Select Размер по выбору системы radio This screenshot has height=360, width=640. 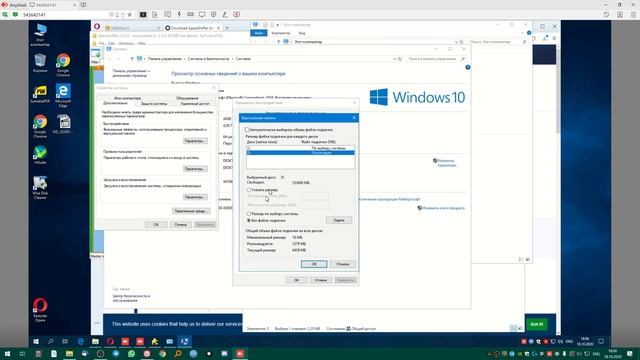click(x=249, y=213)
